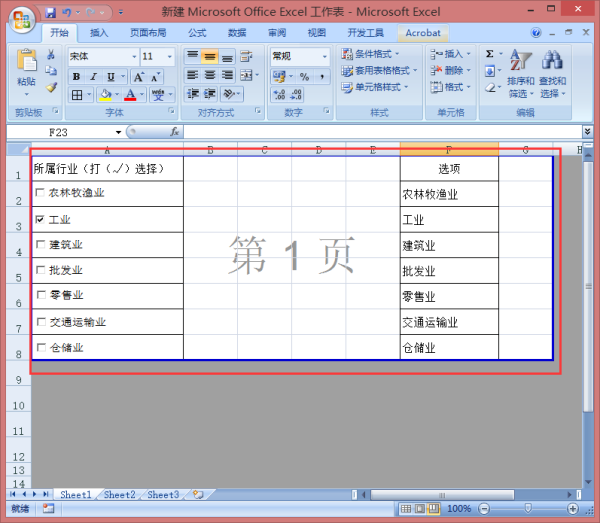Viewport: 600px width, 523px height.
Task: Uncheck the 工业 checkbox
Action: (x=40, y=219)
